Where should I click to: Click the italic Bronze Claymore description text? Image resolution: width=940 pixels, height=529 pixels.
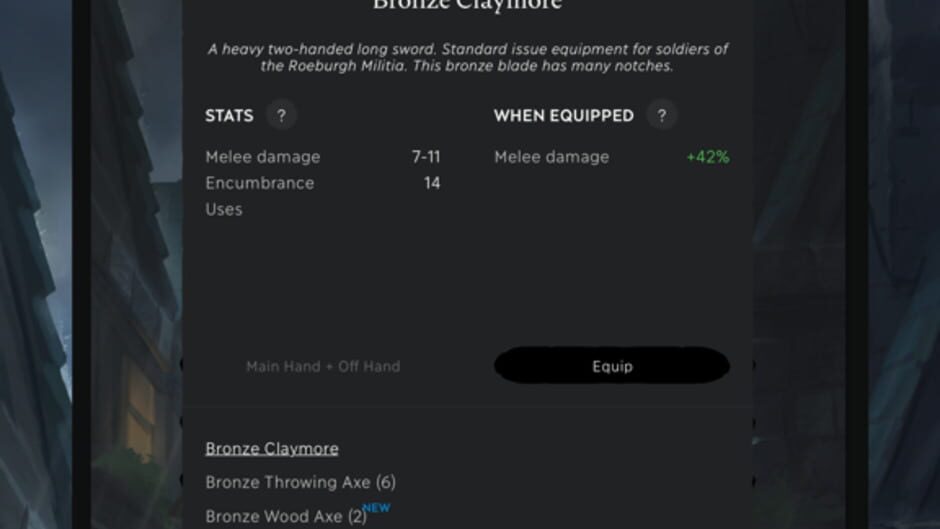tap(467, 57)
